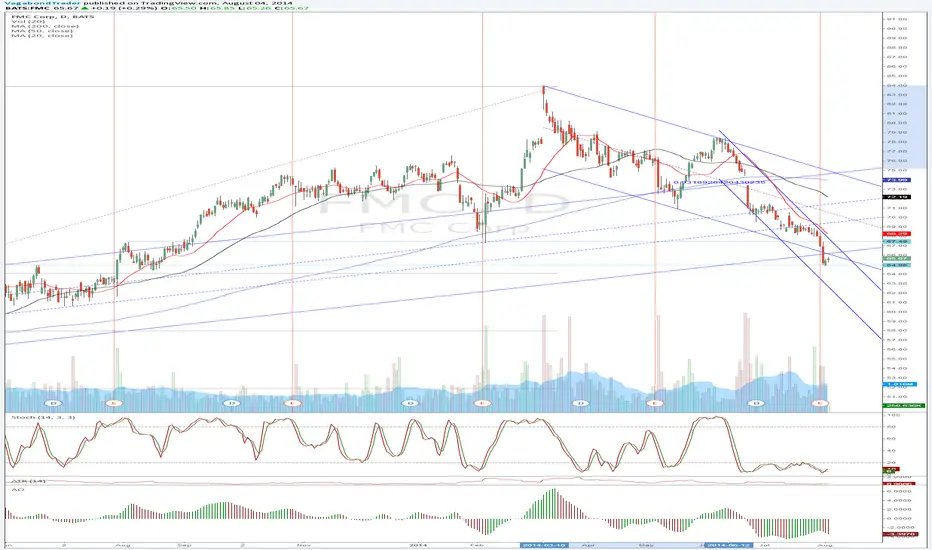
Task: Click the highlighted 2014-06-12 date label
Action: coord(728,545)
